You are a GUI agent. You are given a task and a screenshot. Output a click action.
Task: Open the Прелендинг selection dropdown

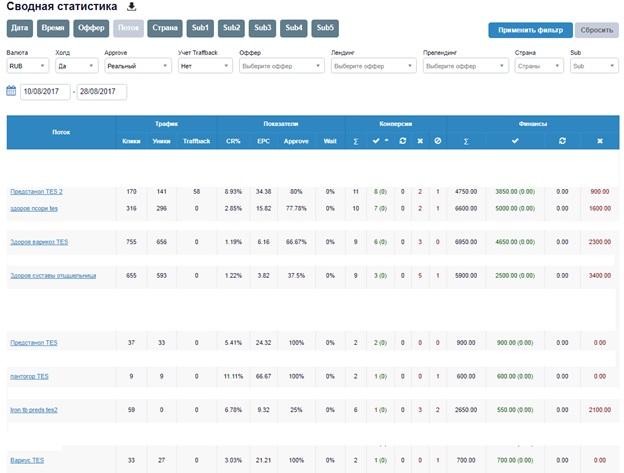click(466, 66)
